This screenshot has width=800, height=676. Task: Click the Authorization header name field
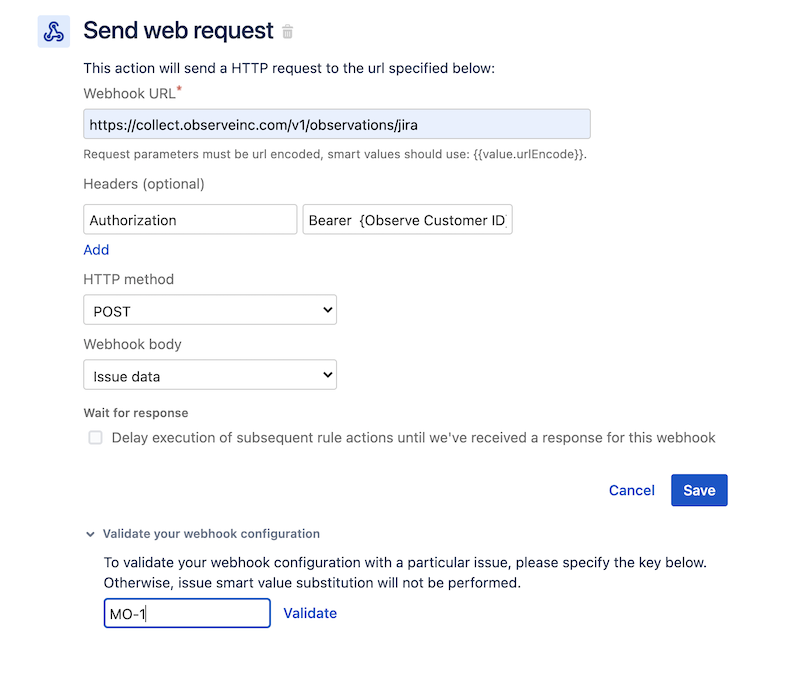pyautogui.click(x=190, y=220)
